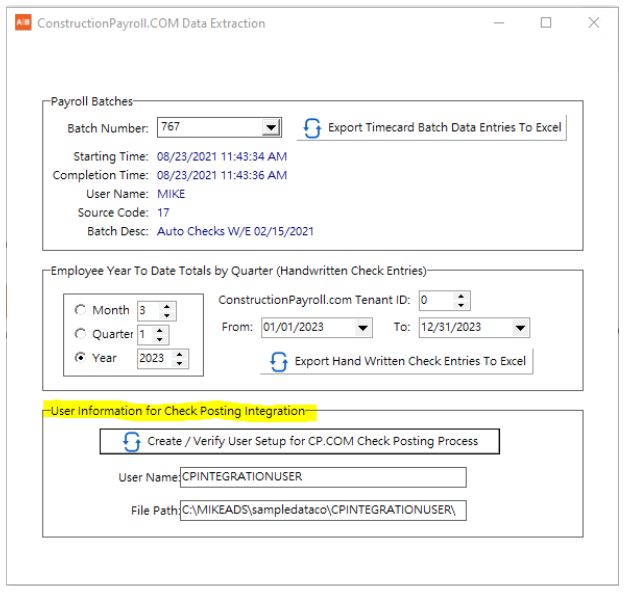
Task: Click Batch Desc value Auto Checks W/E 02/15/2021
Action: [235, 231]
